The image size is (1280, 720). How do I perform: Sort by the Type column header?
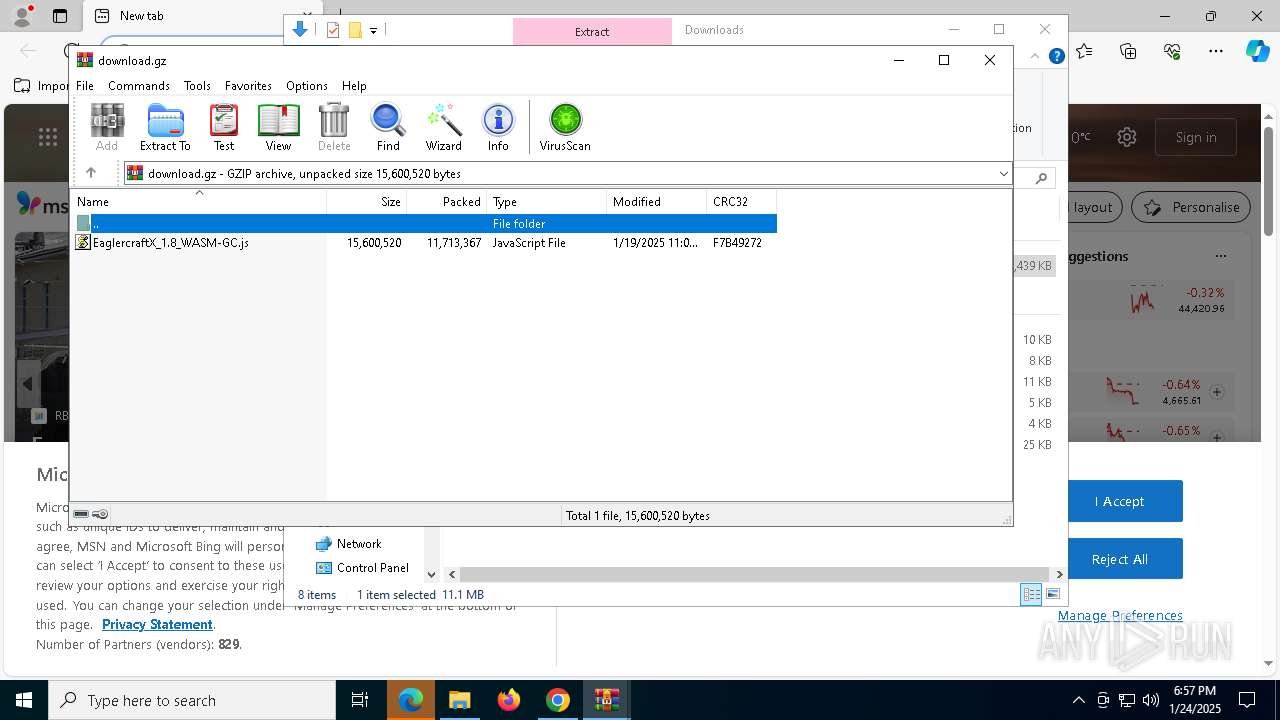pyautogui.click(x=547, y=202)
